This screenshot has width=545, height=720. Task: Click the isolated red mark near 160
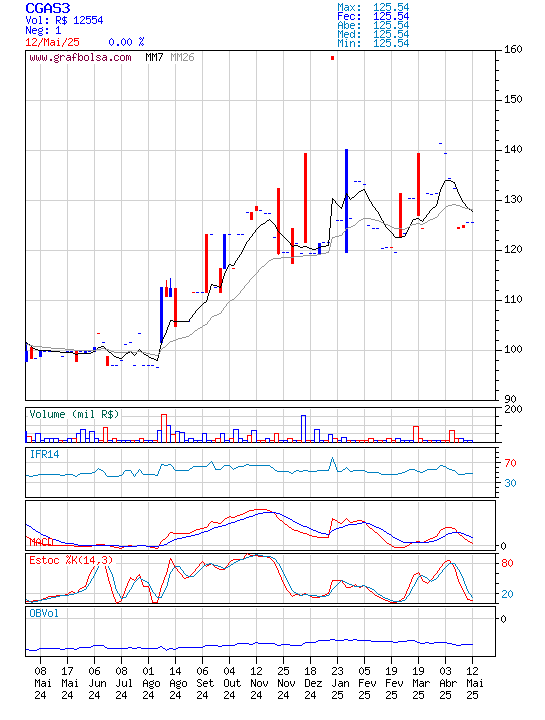pos(332,58)
